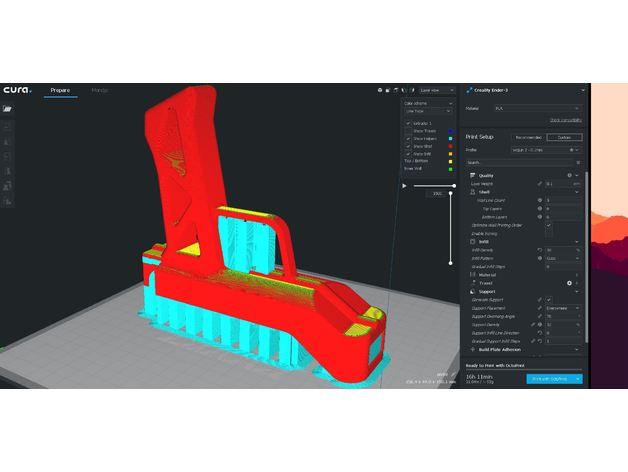The height and width of the screenshot is (472, 628).
Task: Switch to the Prepare tab
Action: 60,90
